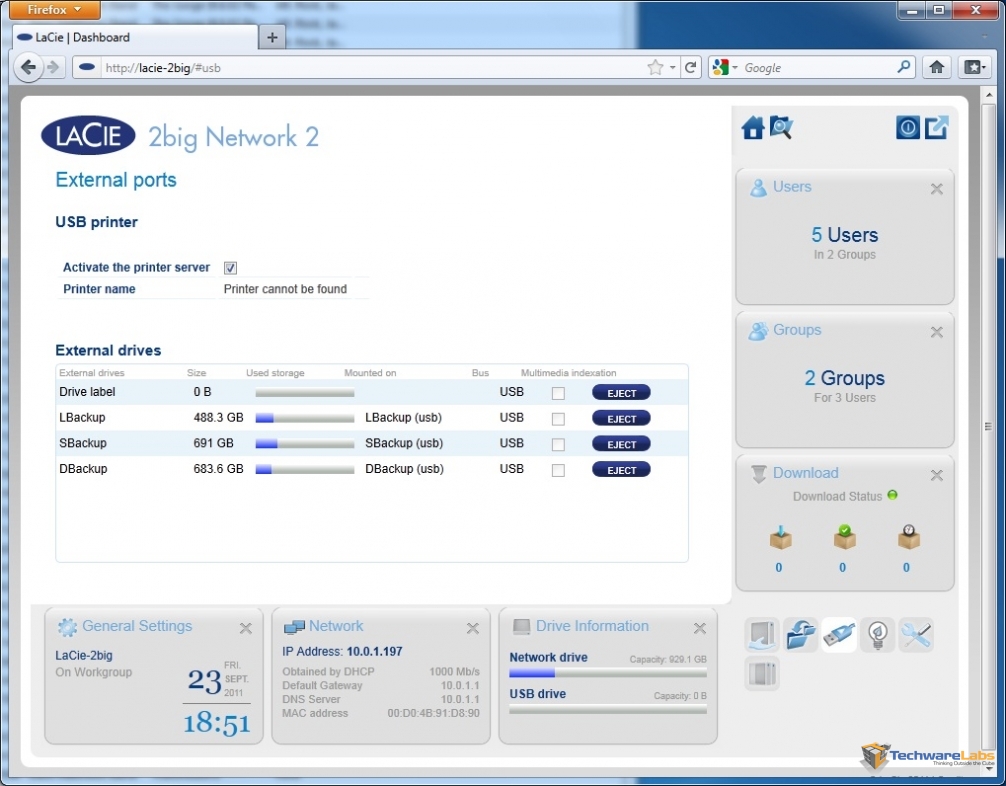
Task: Open the Network widget title link
Action: pyautogui.click(x=336, y=626)
